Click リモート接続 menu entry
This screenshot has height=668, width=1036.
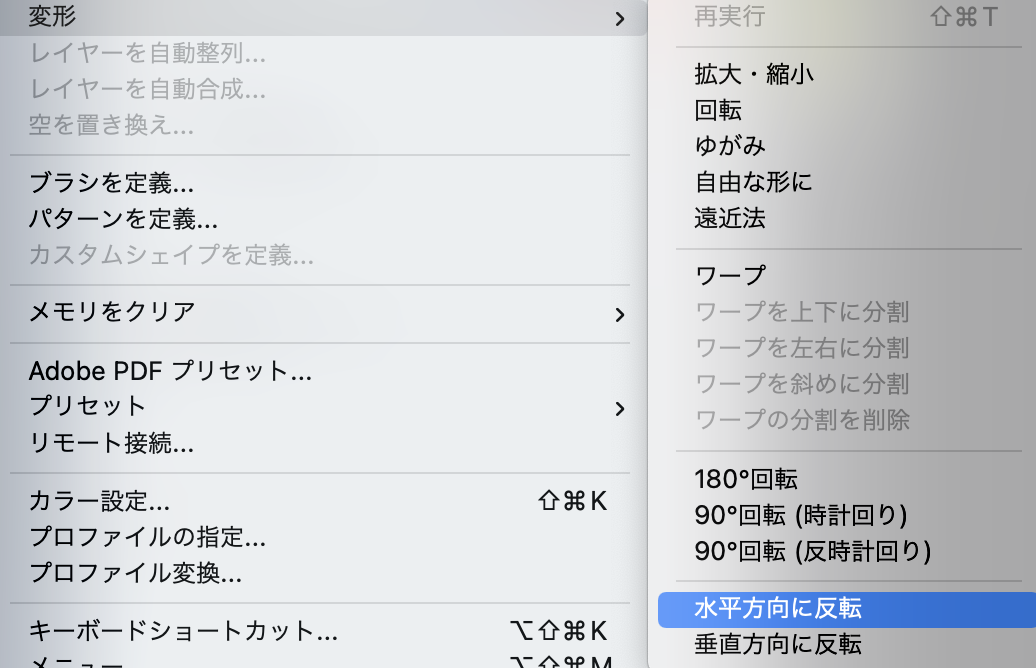tap(111, 442)
